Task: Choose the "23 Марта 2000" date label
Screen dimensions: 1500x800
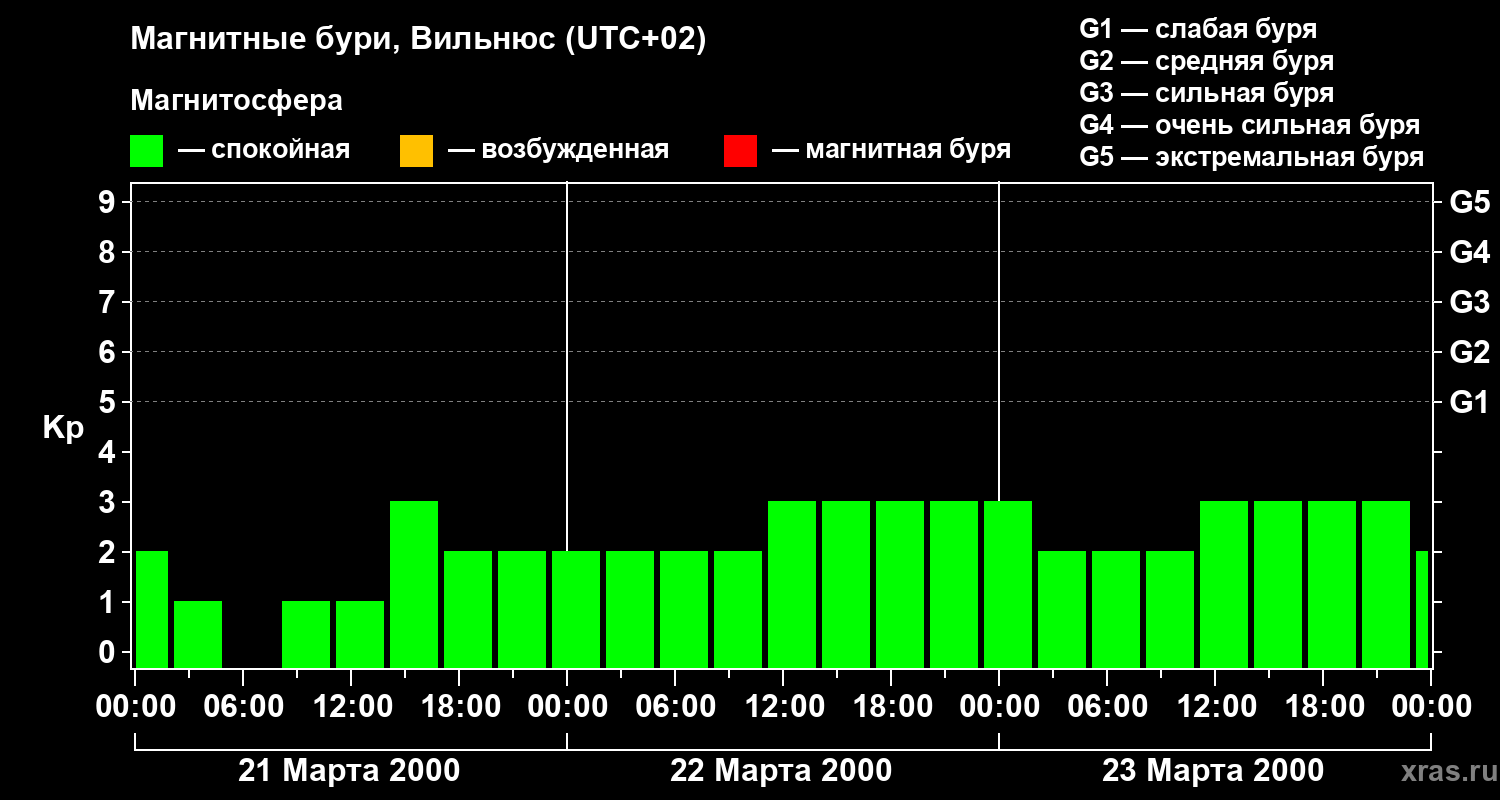Action: point(1213,771)
